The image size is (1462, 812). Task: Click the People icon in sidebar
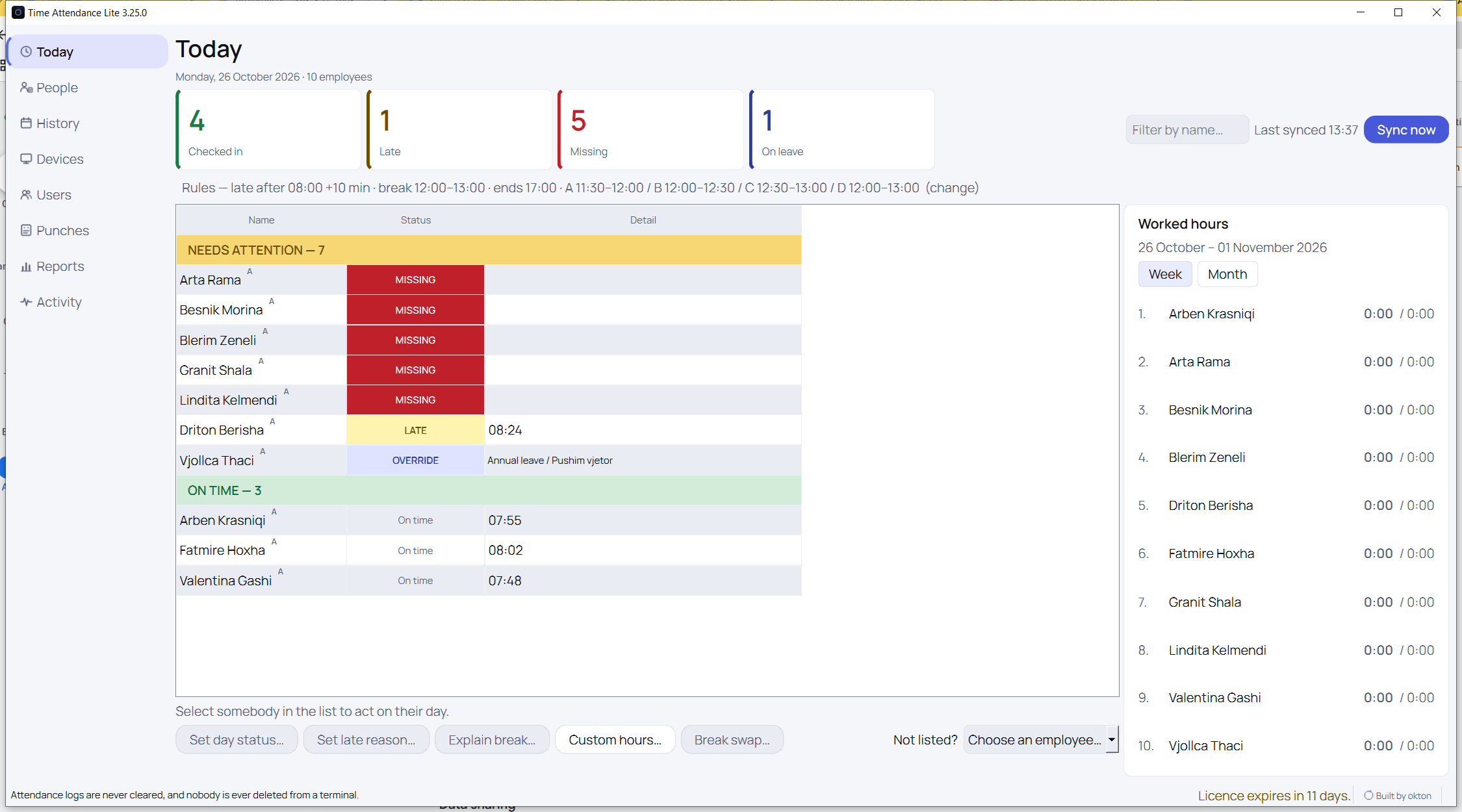(26, 88)
